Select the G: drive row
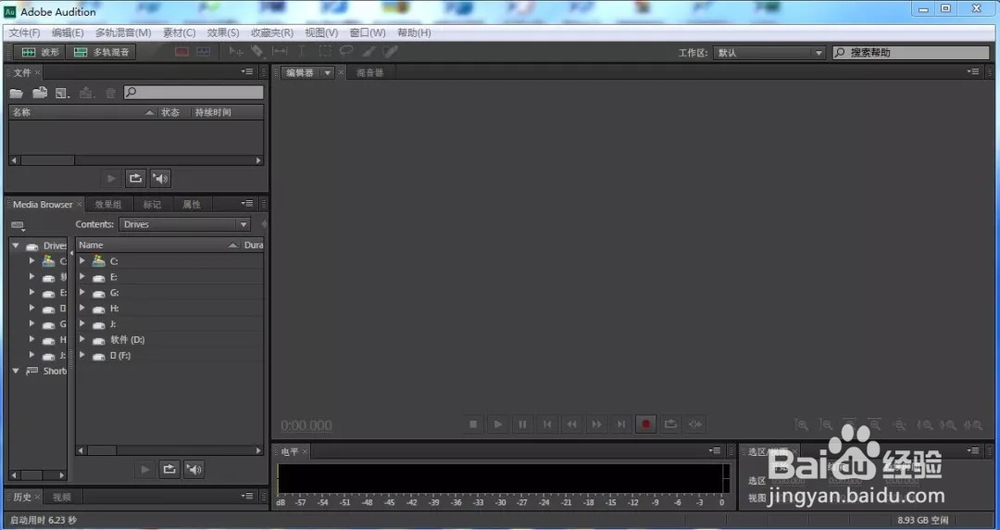 point(170,293)
